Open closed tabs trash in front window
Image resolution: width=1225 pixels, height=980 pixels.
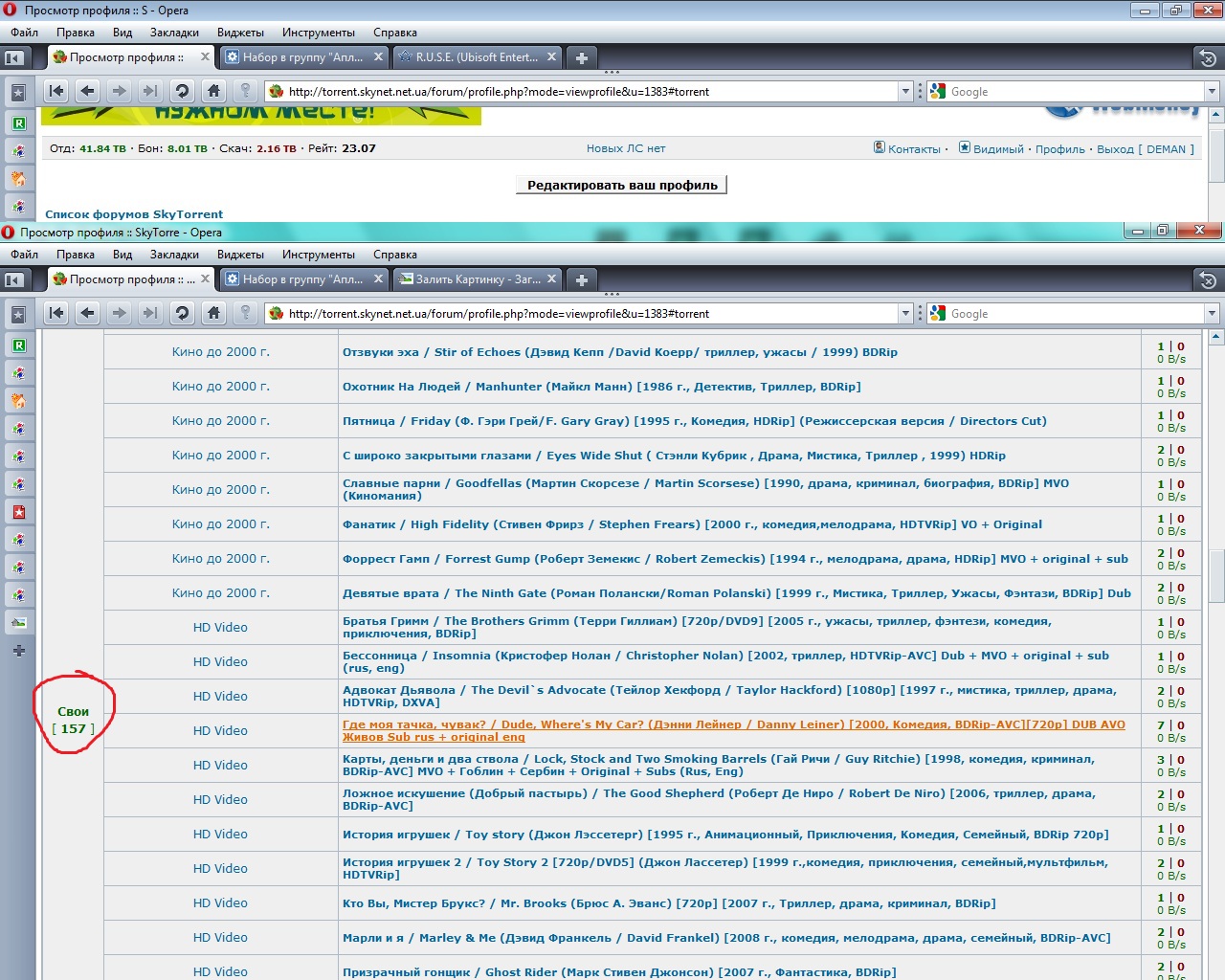tap(1208, 279)
